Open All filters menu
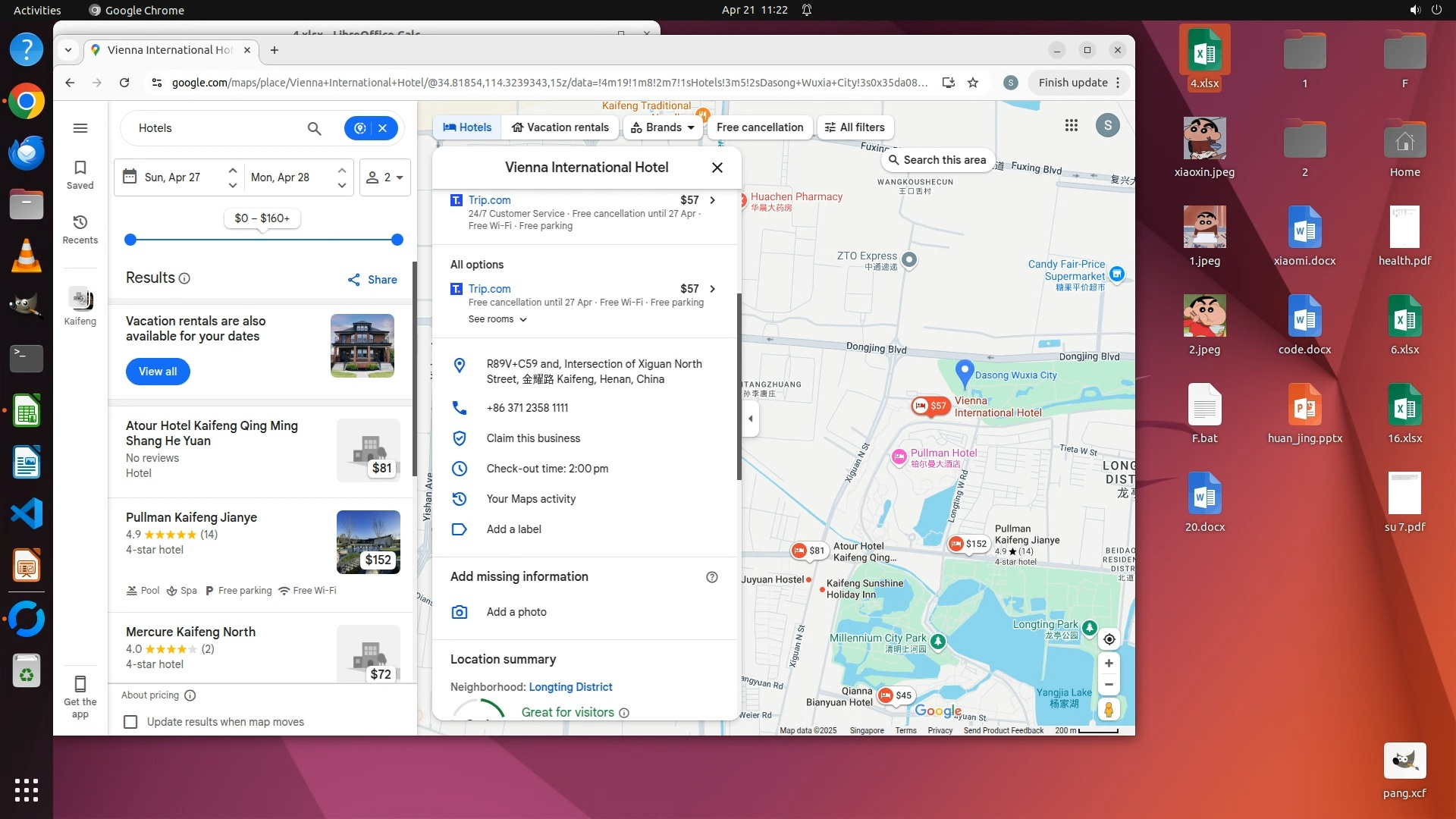Image resolution: width=1456 pixels, height=819 pixels. point(855,127)
